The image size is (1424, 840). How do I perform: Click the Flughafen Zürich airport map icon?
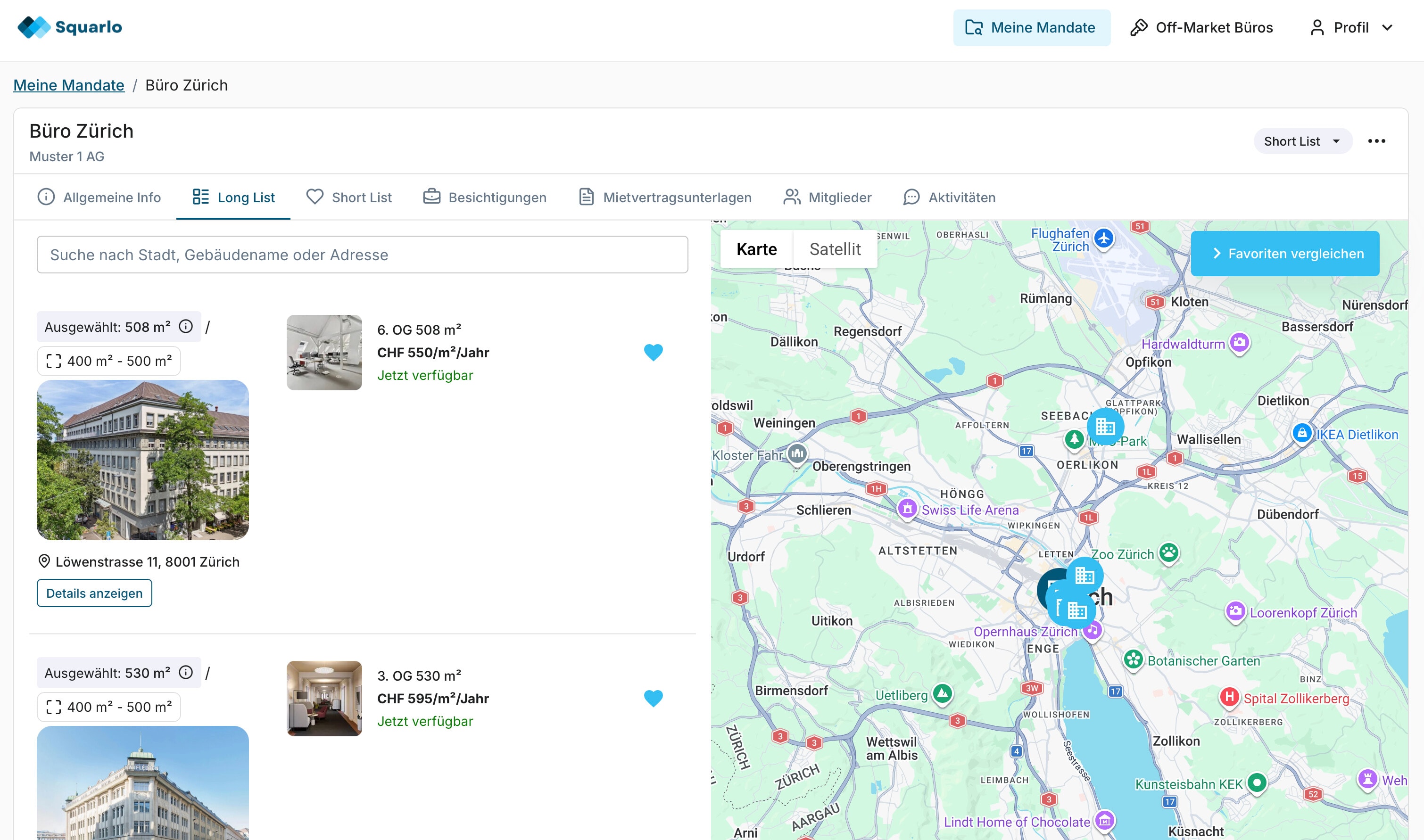(1103, 239)
